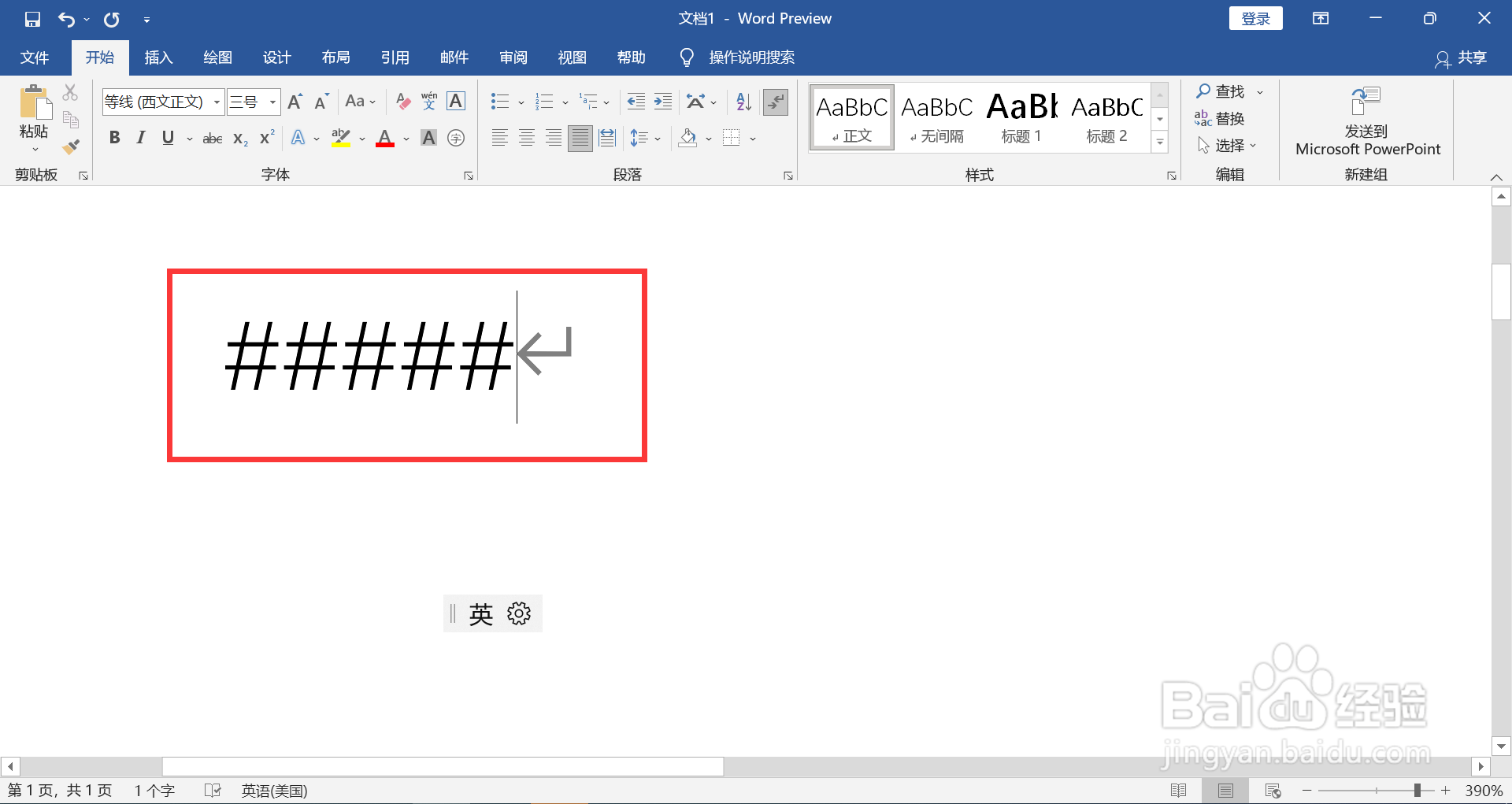Viewport: 1512px width, 804px height.
Task: Click the Cut scissors icon
Action: 71,92
